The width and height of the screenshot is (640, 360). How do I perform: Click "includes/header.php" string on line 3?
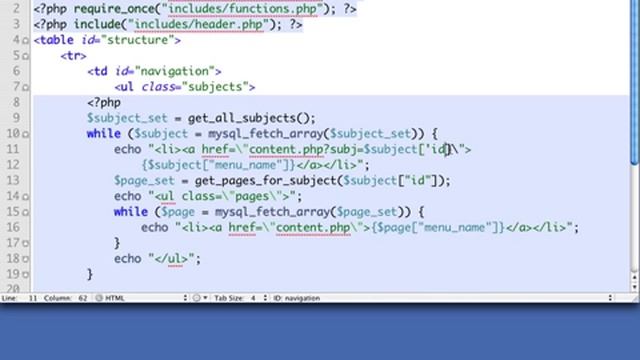pyautogui.click(x=199, y=24)
